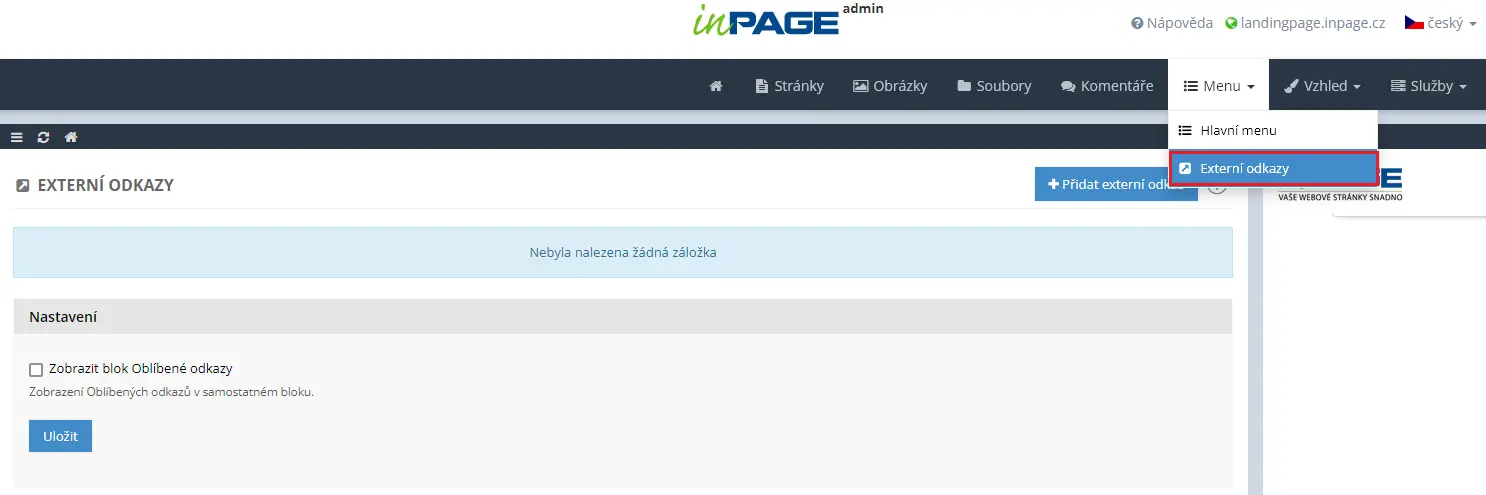Viewport: 1486px width, 495px height.
Task: Select Hlavní menu from the dropdown
Action: click(x=1237, y=130)
